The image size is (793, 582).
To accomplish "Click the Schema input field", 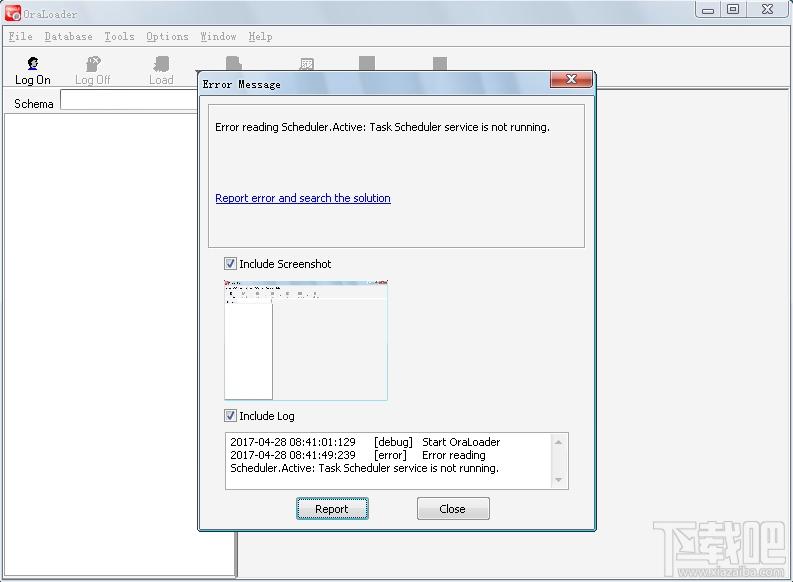I will click(x=129, y=100).
